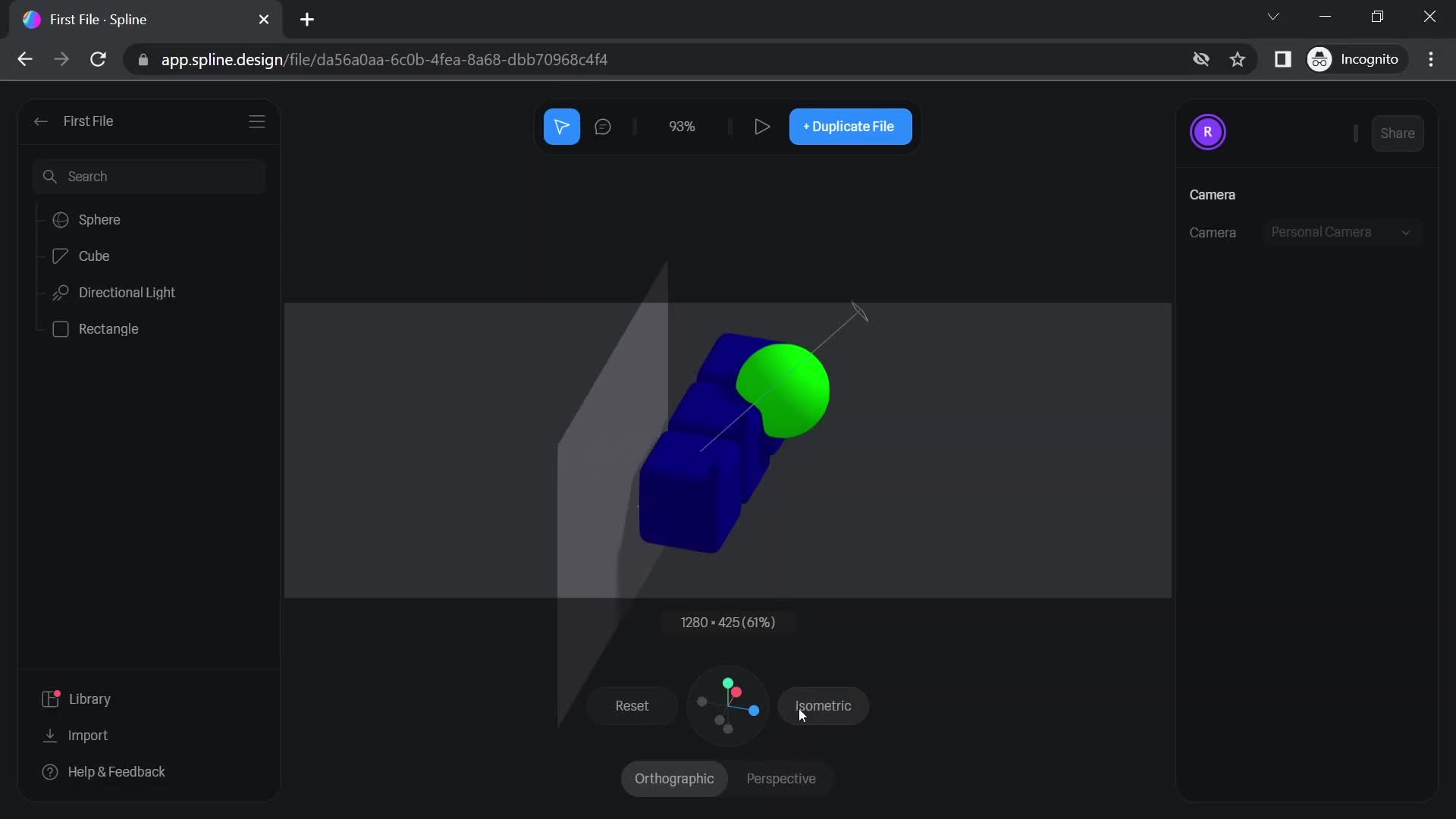The image size is (1456, 819).
Task: Click the blue axis gizmo dot
Action: [754, 711]
